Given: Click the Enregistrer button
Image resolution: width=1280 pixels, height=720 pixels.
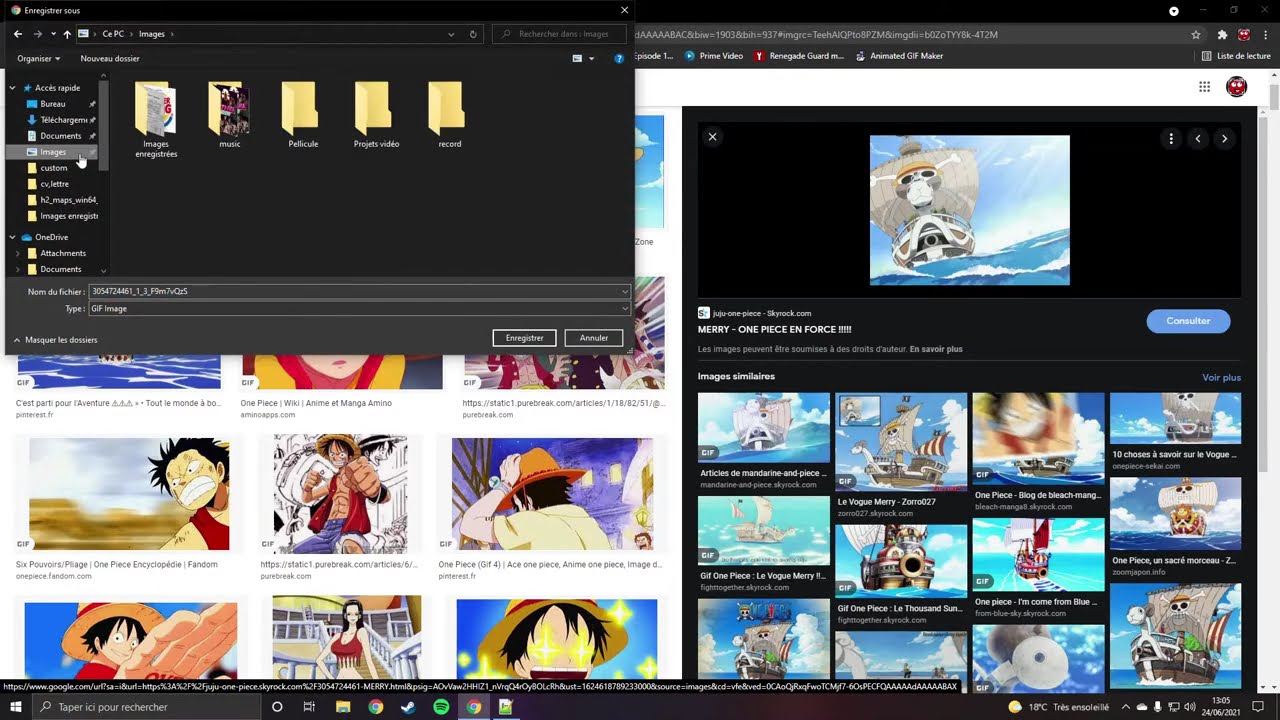Looking at the screenshot, I should click(x=524, y=338).
